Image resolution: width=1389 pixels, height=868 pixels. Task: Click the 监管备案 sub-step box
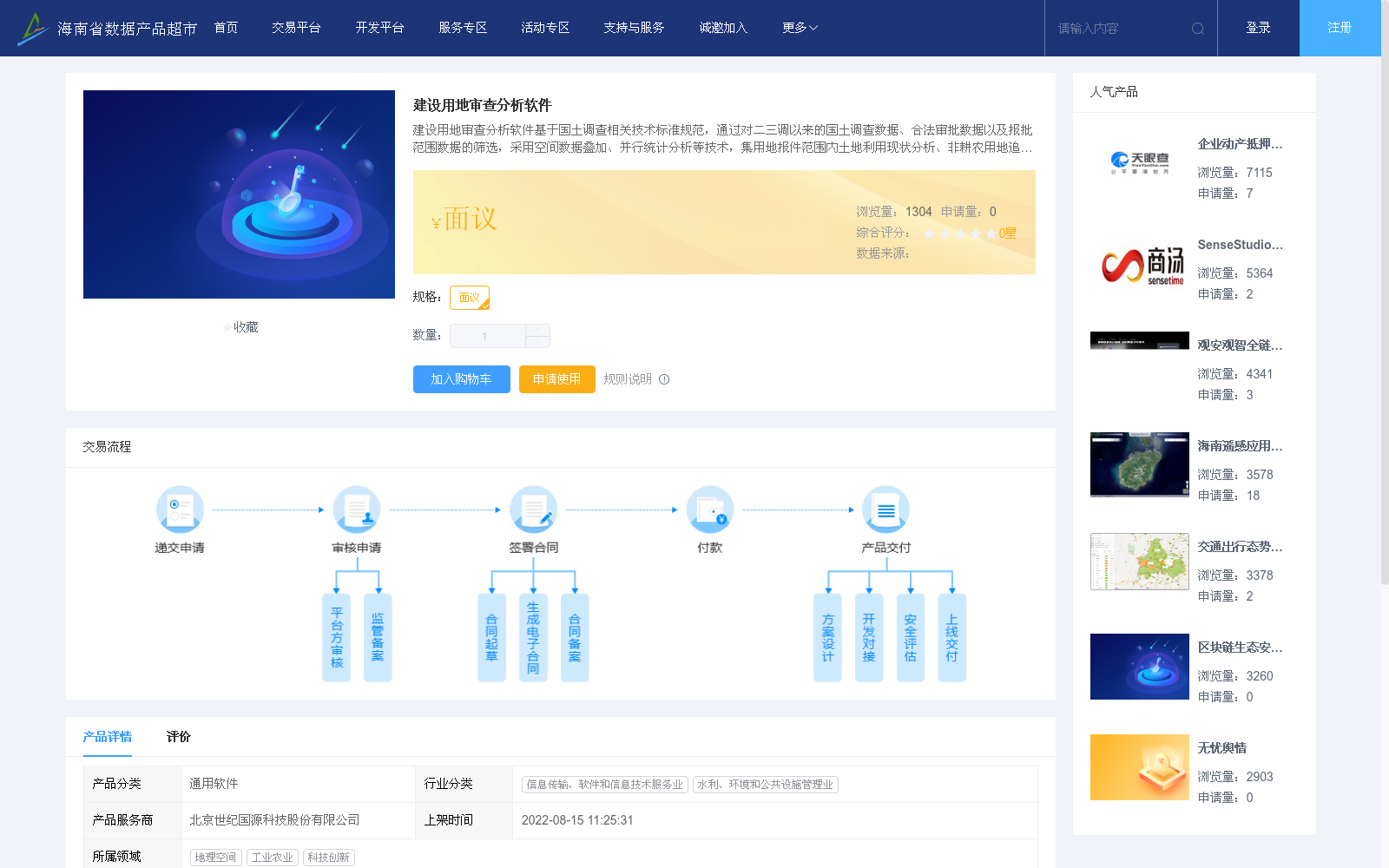click(x=378, y=637)
